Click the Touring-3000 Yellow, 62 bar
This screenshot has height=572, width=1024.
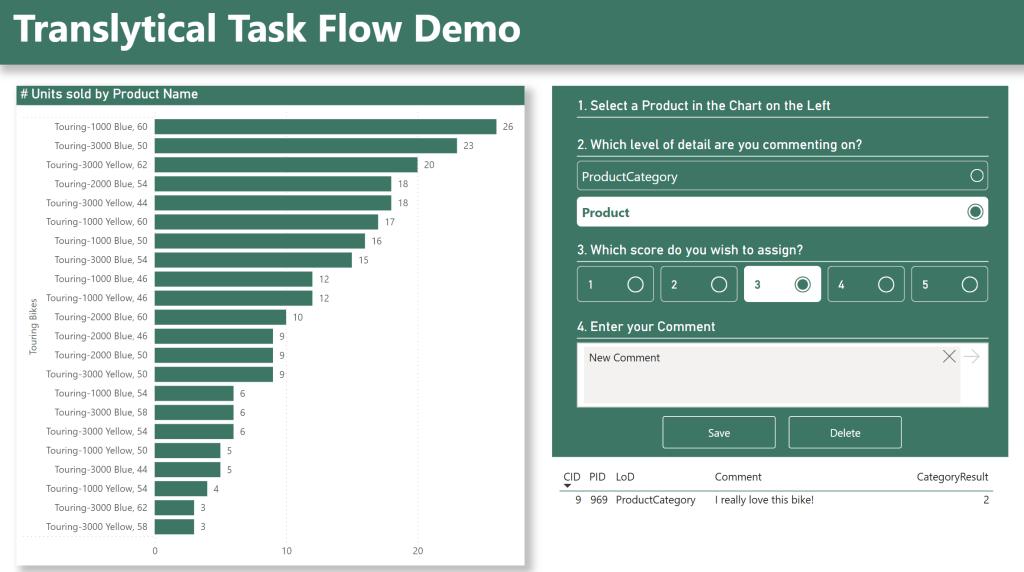[286, 165]
